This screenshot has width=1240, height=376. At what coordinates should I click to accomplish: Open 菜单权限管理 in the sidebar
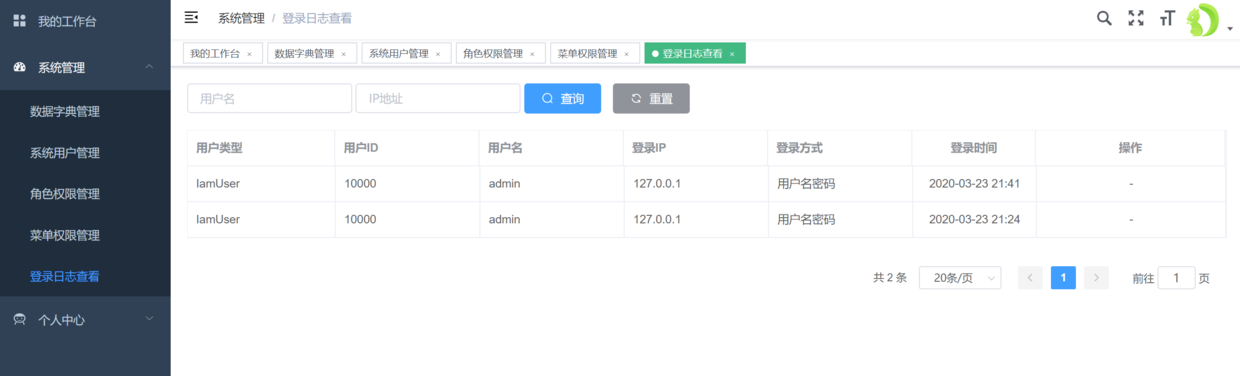tap(65, 236)
